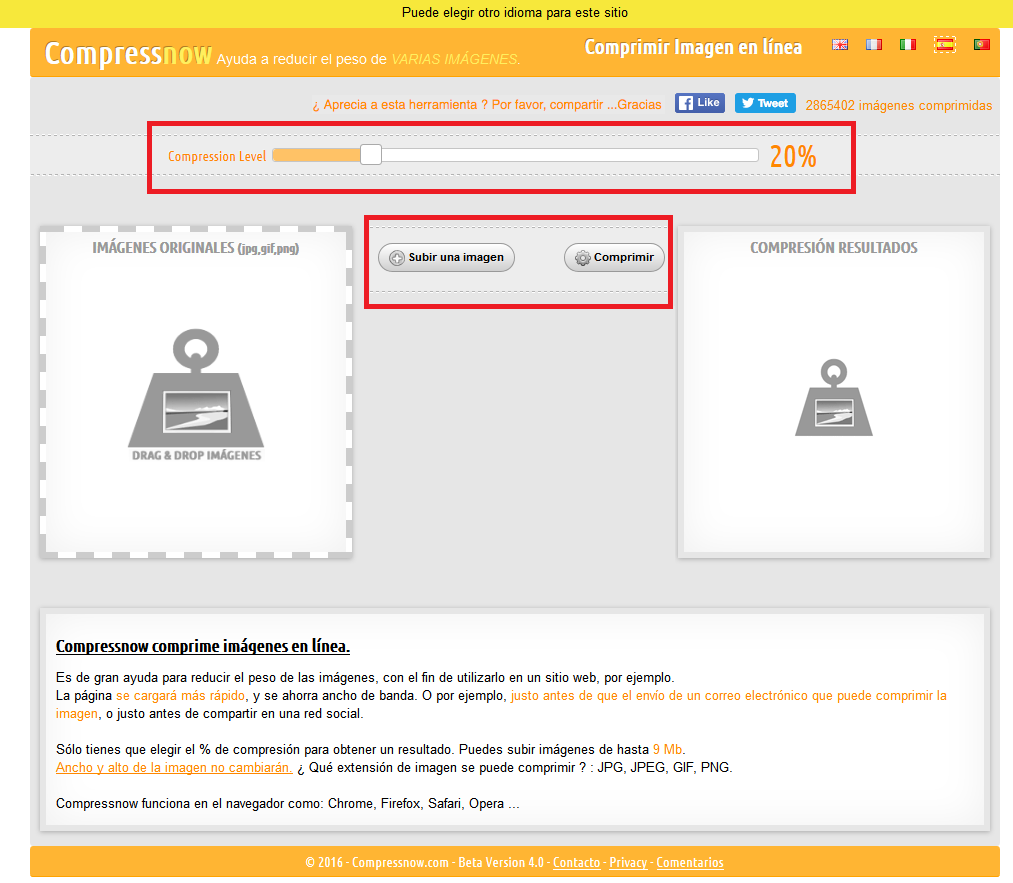Select the English flag icon

(x=840, y=44)
